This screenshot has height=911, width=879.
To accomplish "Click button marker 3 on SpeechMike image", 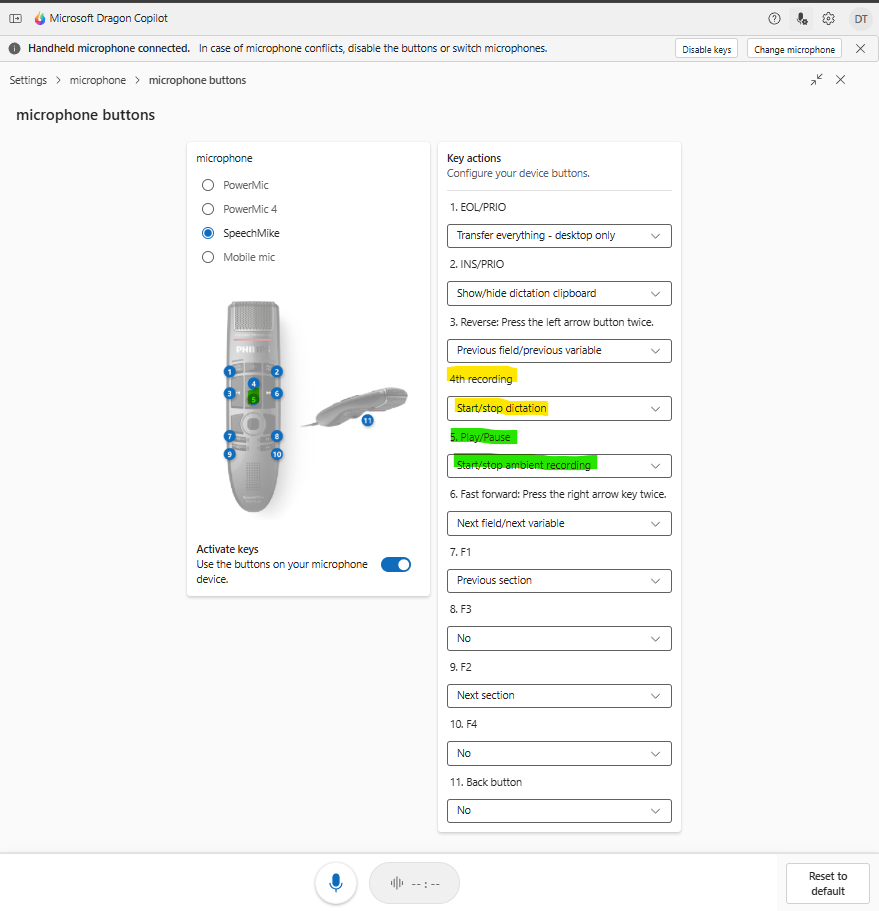I will point(229,393).
